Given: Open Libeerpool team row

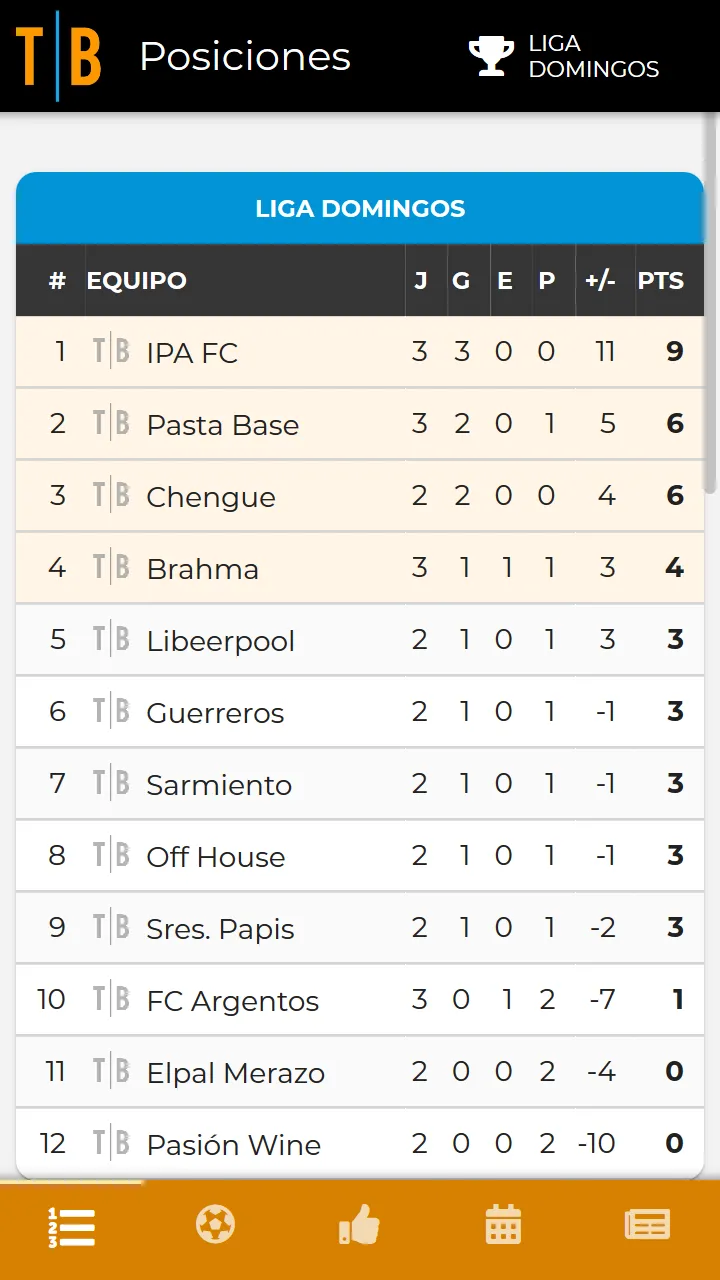Looking at the screenshot, I should (360, 640).
